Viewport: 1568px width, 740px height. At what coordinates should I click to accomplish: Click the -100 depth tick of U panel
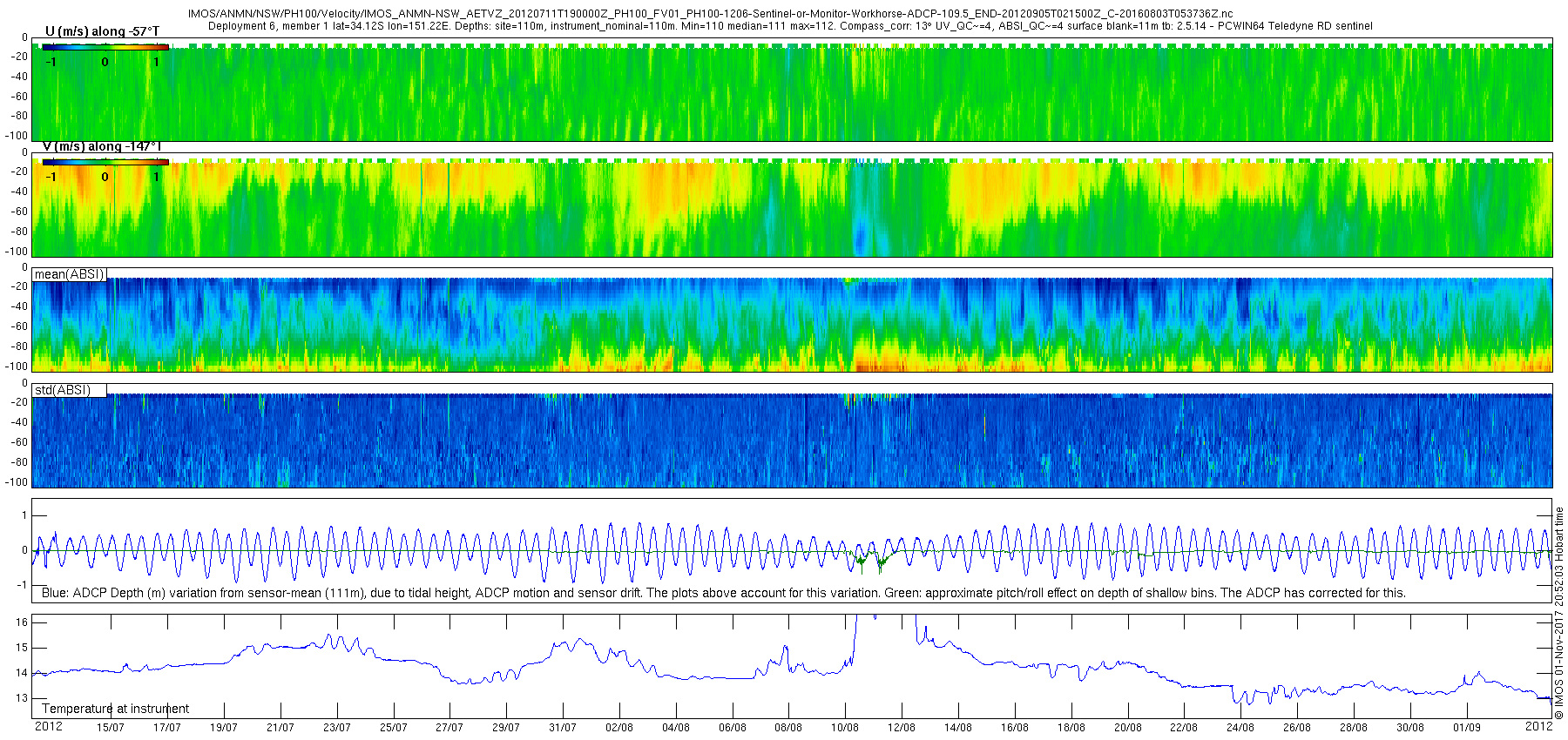point(17,136)
